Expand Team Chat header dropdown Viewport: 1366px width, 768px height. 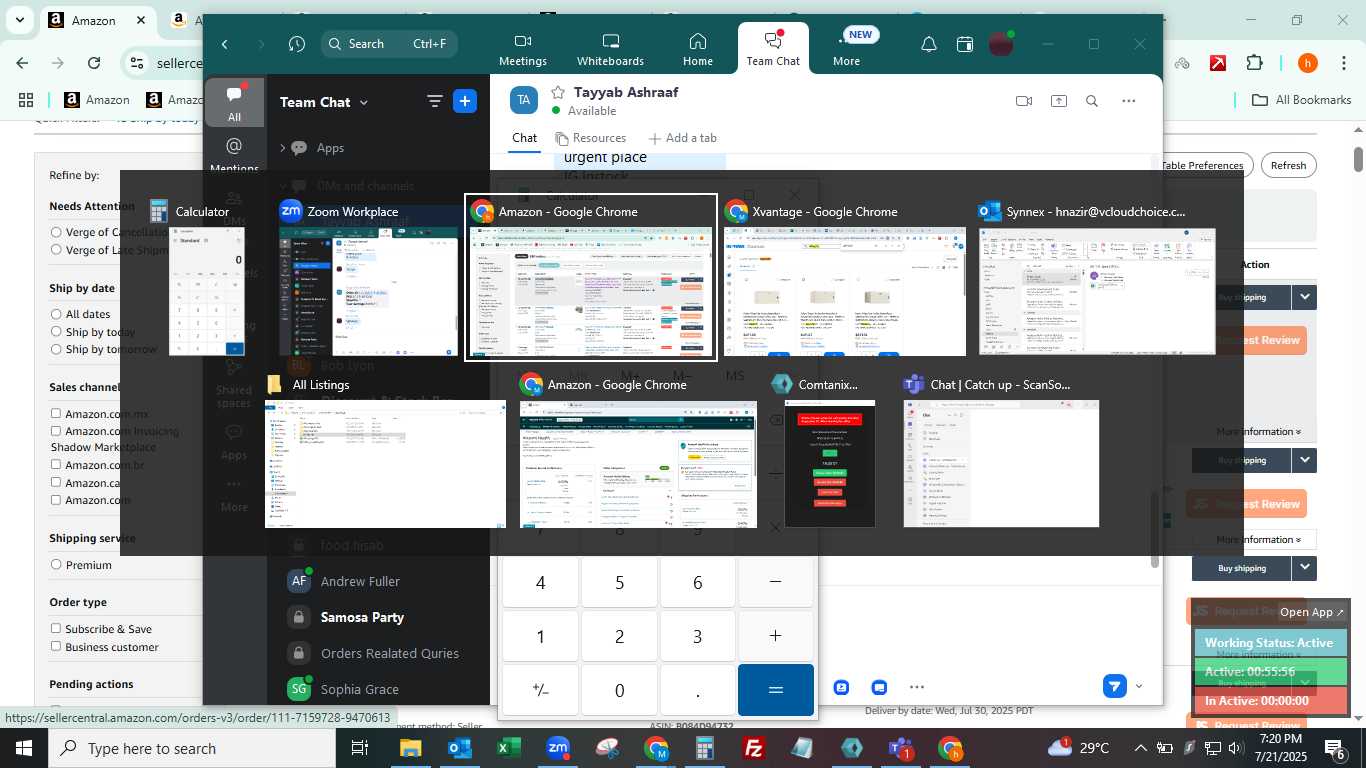coord(364,102)
